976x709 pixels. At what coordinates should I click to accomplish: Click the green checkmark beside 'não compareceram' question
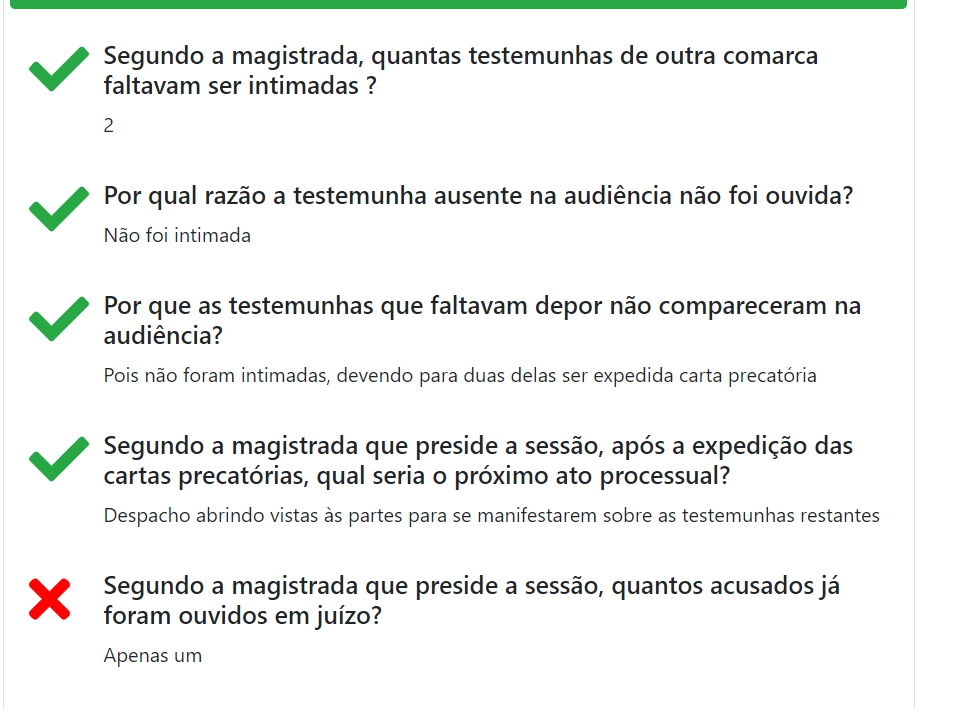[59, 320]
